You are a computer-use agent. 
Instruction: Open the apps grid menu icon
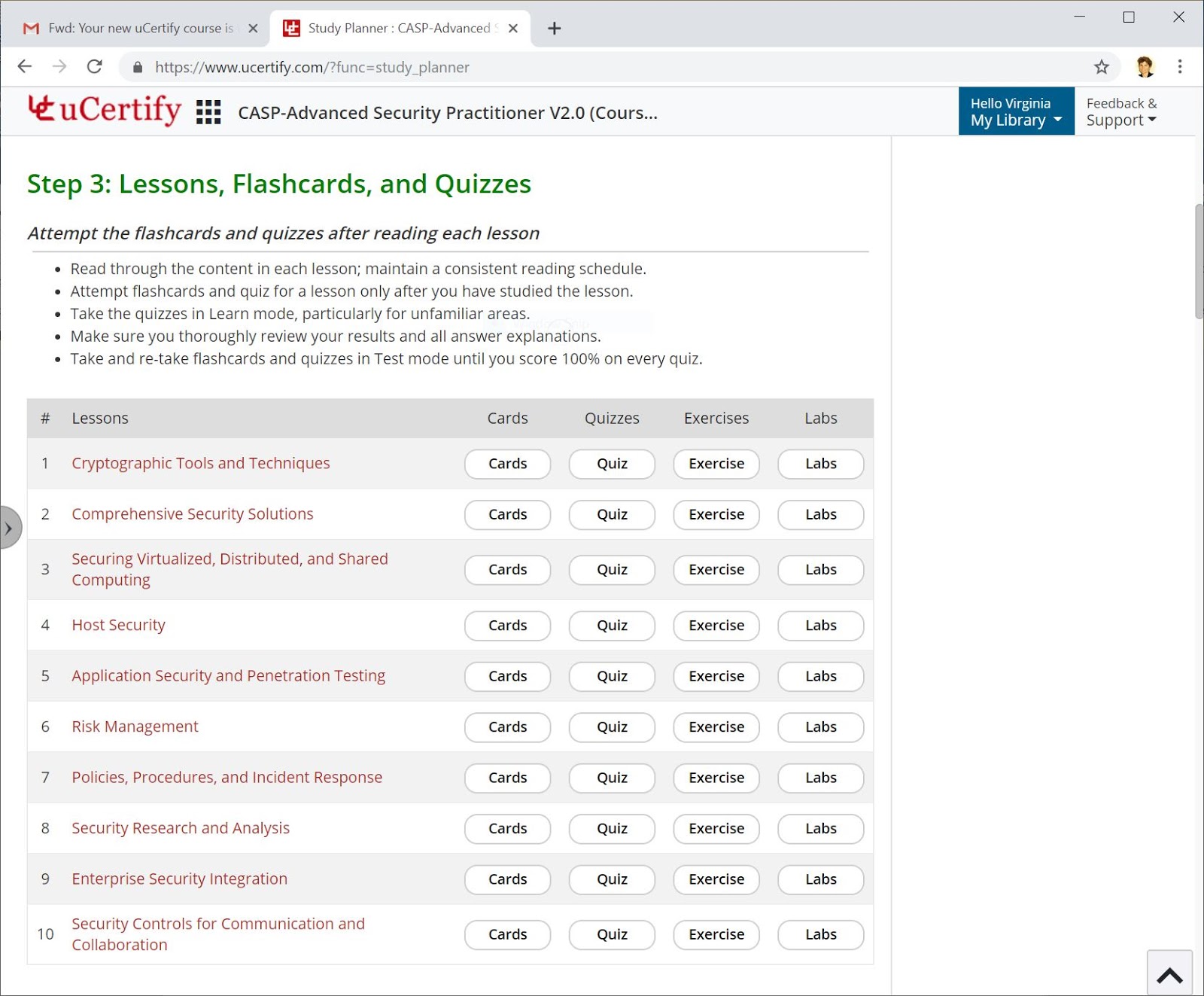208,112
